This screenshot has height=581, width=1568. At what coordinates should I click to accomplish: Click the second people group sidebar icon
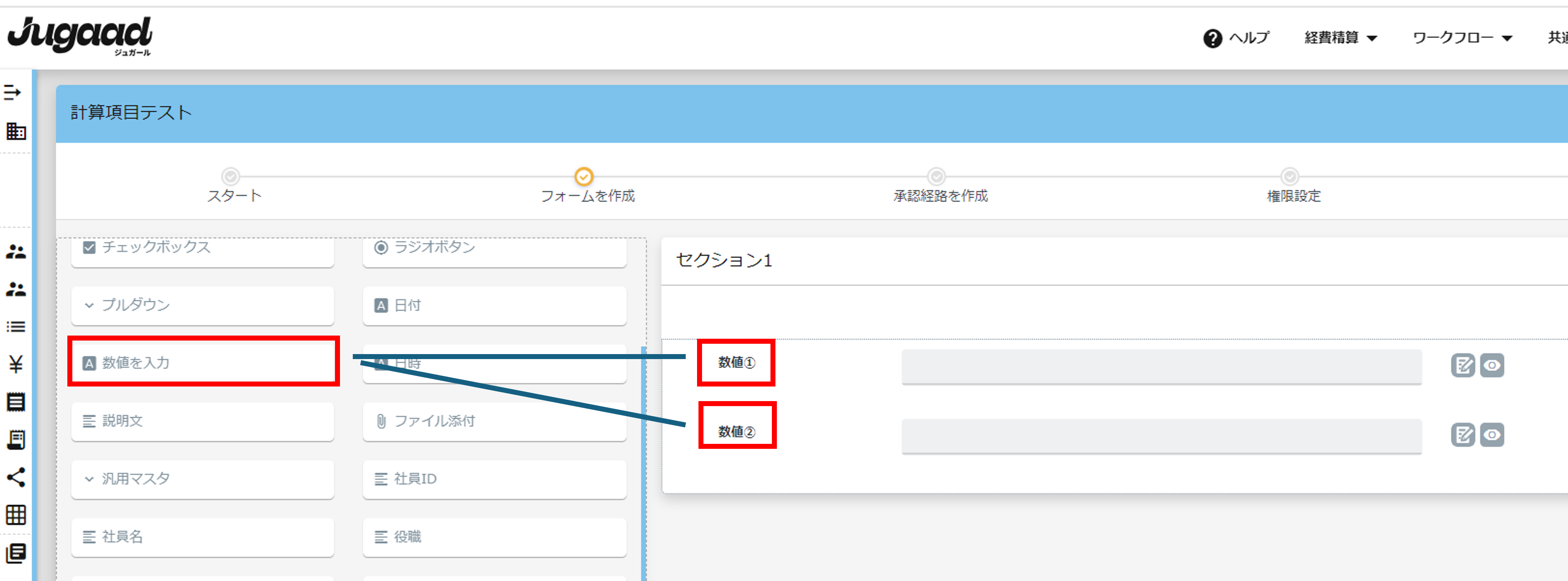tap(15, 290)
